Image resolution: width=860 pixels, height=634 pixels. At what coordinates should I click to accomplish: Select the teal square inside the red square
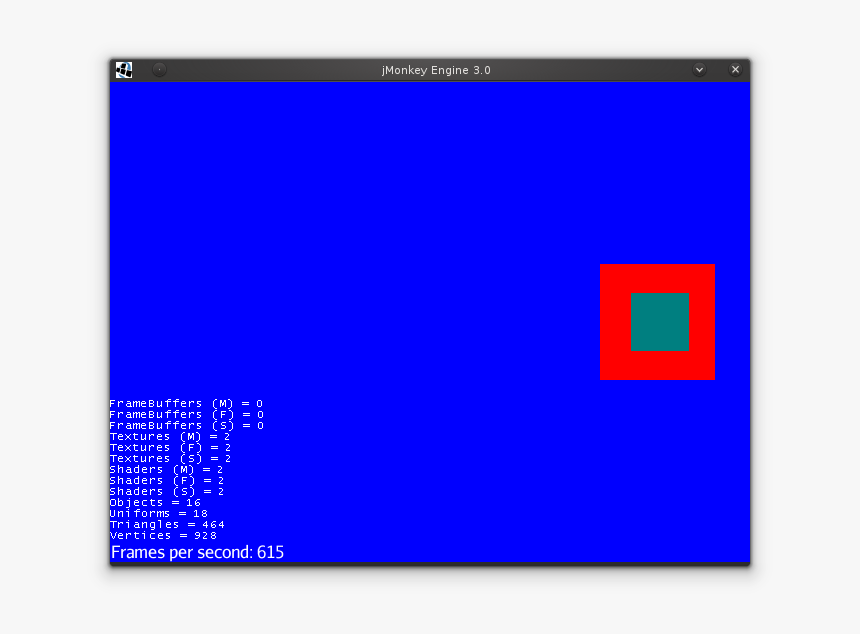(x=660, y=323)
